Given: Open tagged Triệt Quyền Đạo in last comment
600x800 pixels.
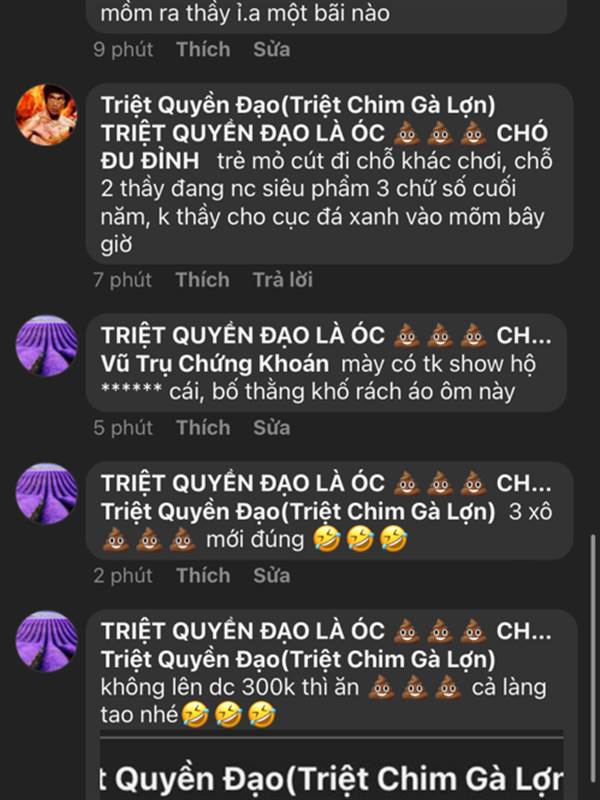Looking at the screenshot, I should (x=298, y=660).
